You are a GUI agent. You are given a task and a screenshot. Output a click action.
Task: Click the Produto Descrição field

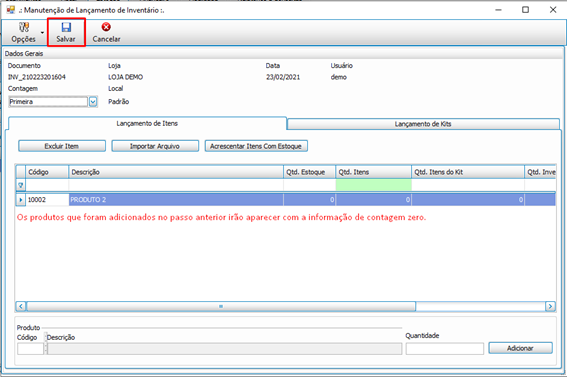coord(224,348)
